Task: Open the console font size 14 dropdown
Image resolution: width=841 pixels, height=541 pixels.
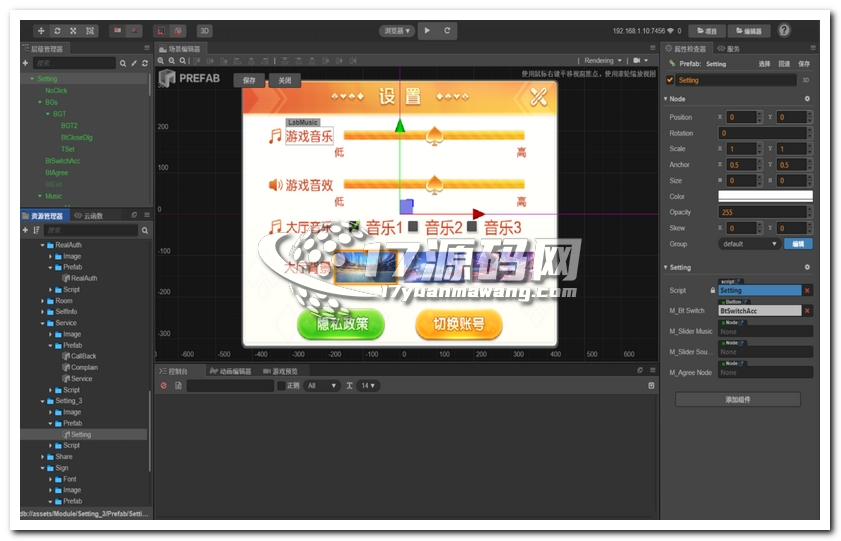Action: pyautogui.click(x=368, y=386)
